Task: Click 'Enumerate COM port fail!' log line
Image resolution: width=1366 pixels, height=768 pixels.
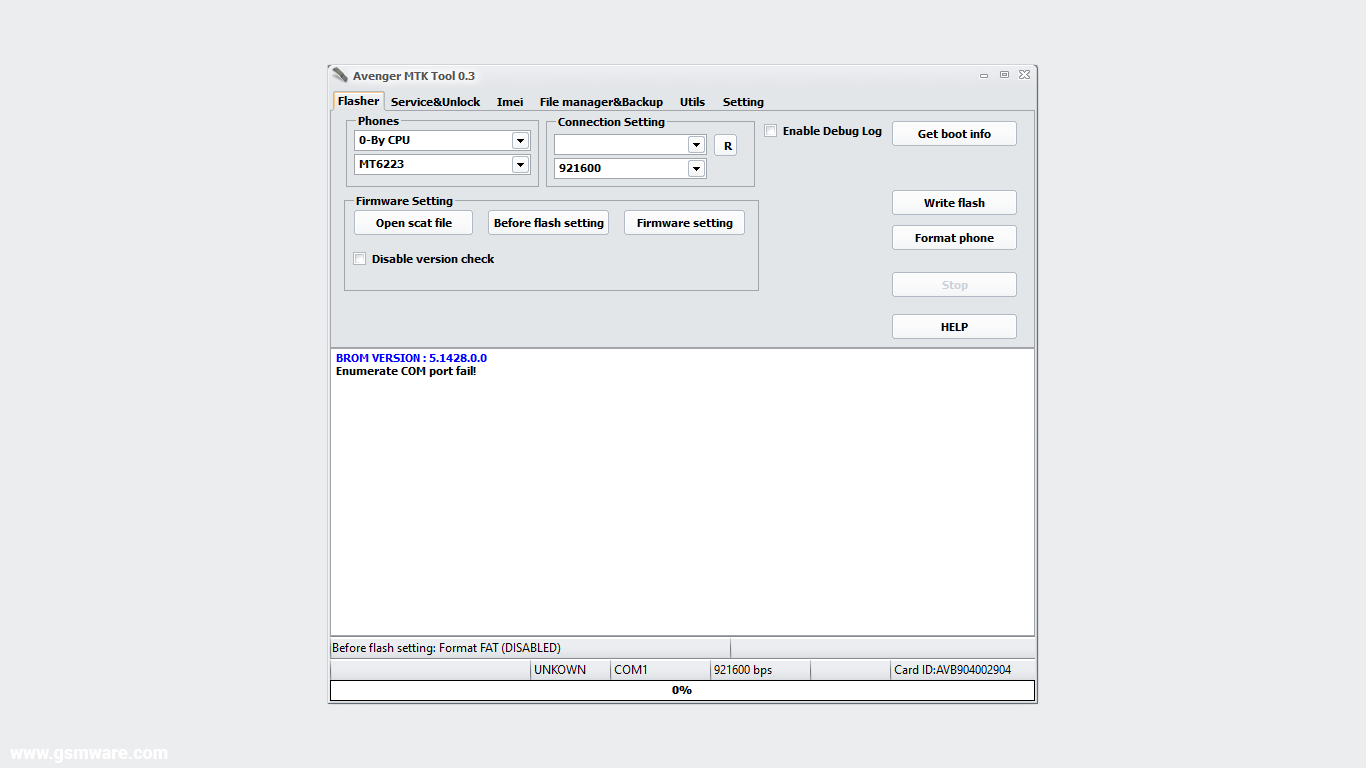Action: tap(406, 371)
